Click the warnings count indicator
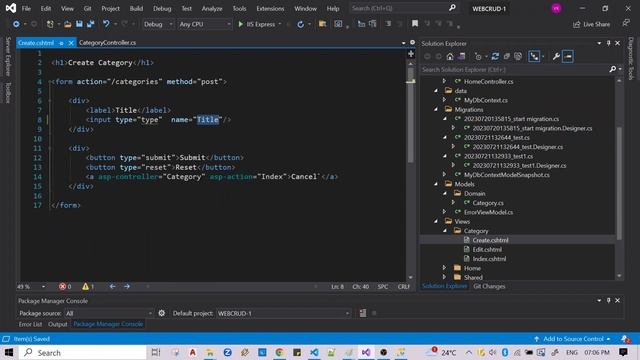The width and height of the screenshot is (640, 360). pos(88,287)
